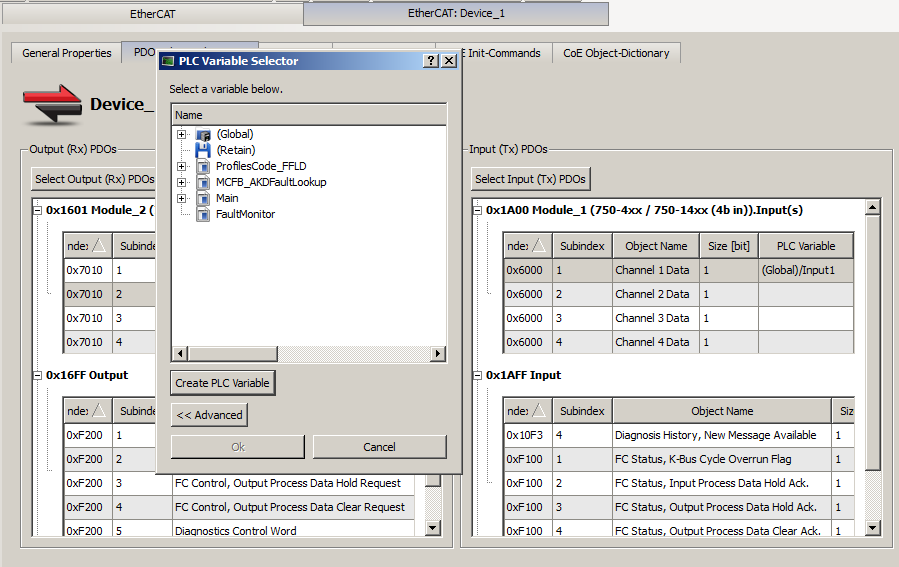Switch to the CoE Object-Dictionary tab
This screenshot has height=567, width=899.
click(616, 53)
